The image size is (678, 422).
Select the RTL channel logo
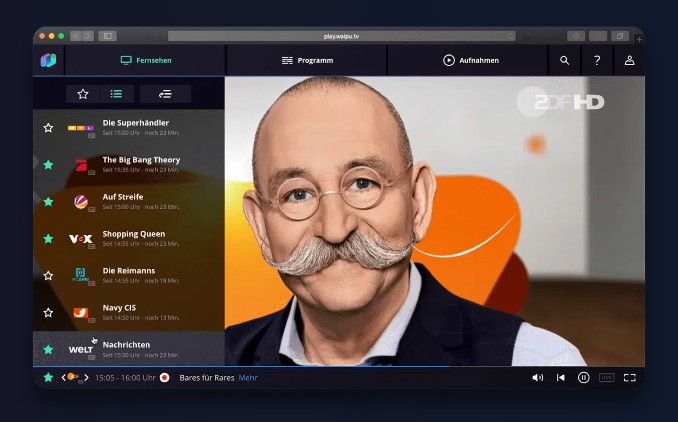81,128
